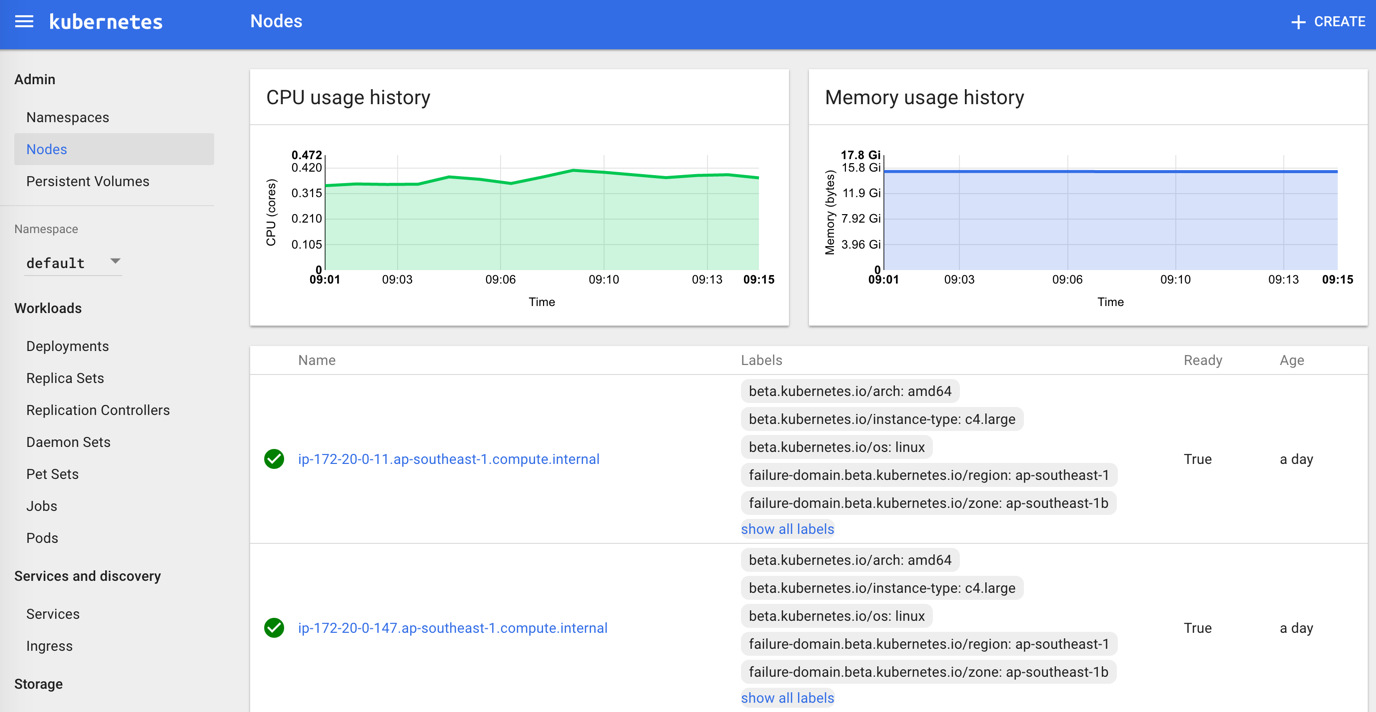Click the Name column header

click(317, 360)
